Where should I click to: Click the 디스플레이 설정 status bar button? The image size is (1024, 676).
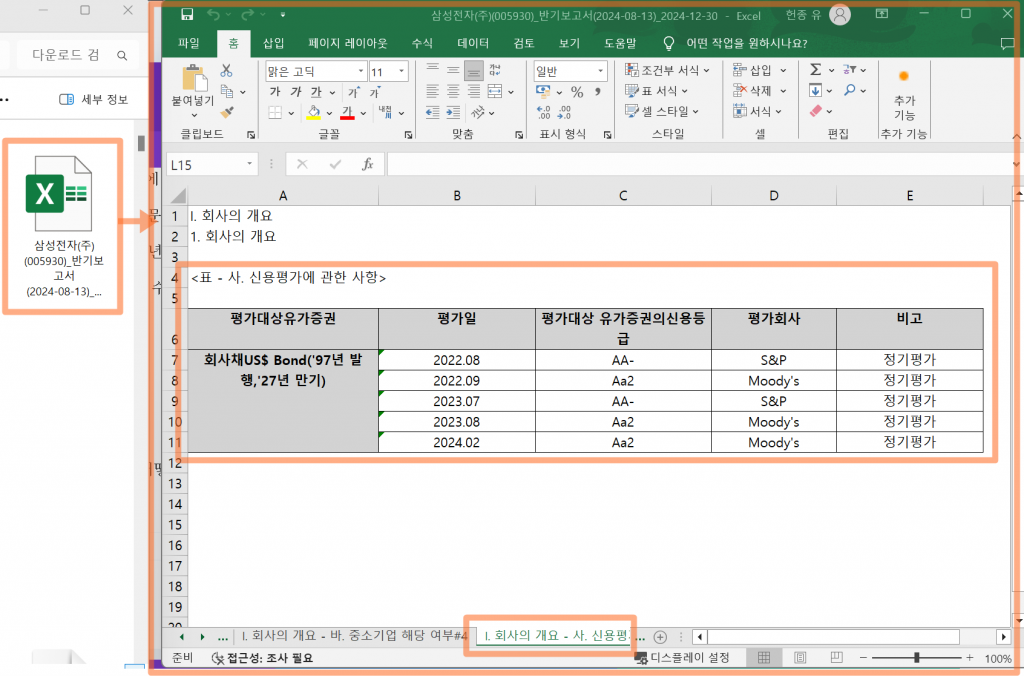pos(682,658)
